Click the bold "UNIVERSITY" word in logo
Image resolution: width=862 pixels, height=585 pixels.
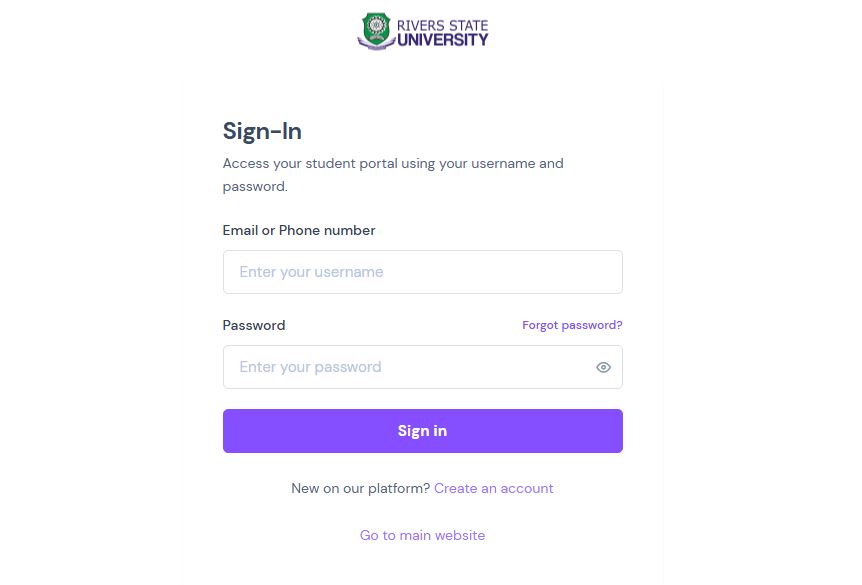(x=443, y=40)
